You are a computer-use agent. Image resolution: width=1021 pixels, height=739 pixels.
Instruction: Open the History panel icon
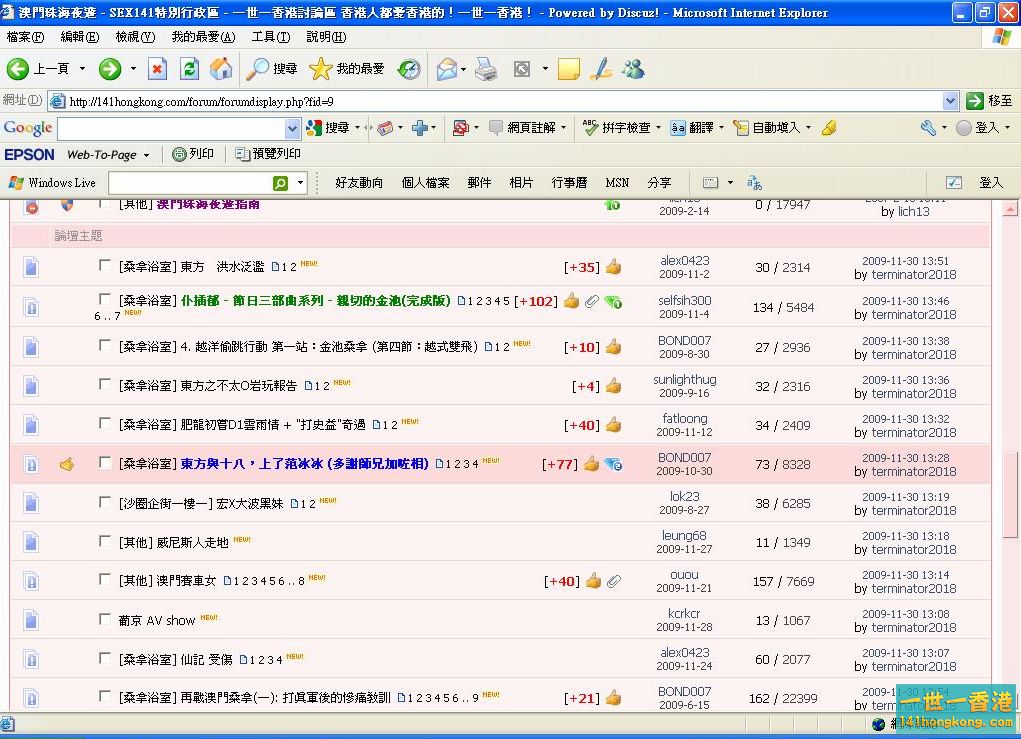pyautogui.click(x=409, y=69)
